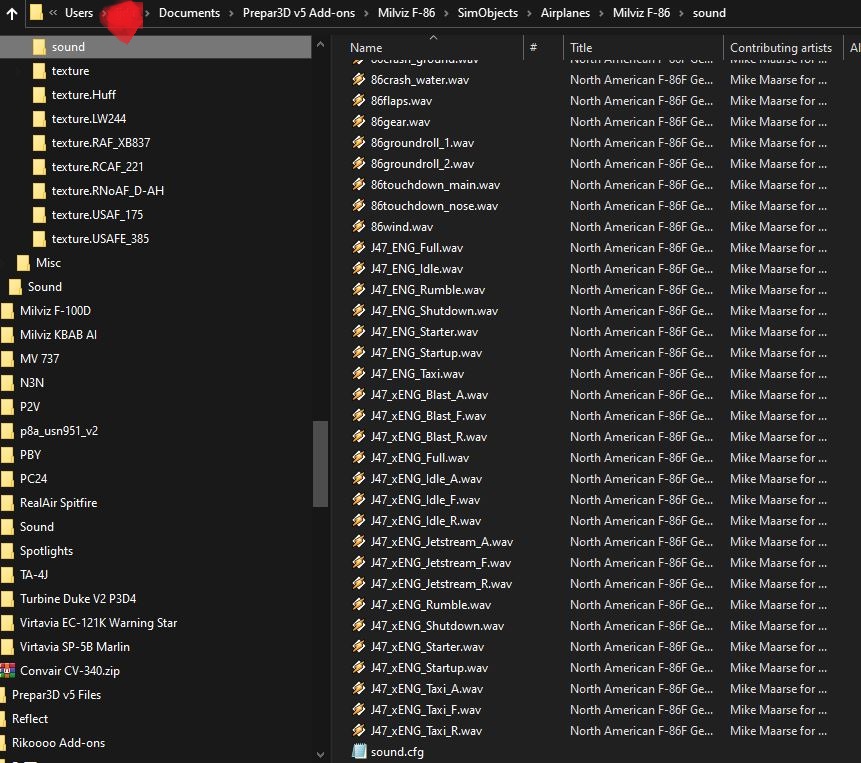Go to Documents in the address bar
The width and height of the screenshot is (861, 763).
pyautogui.click(x=189, y=13)
